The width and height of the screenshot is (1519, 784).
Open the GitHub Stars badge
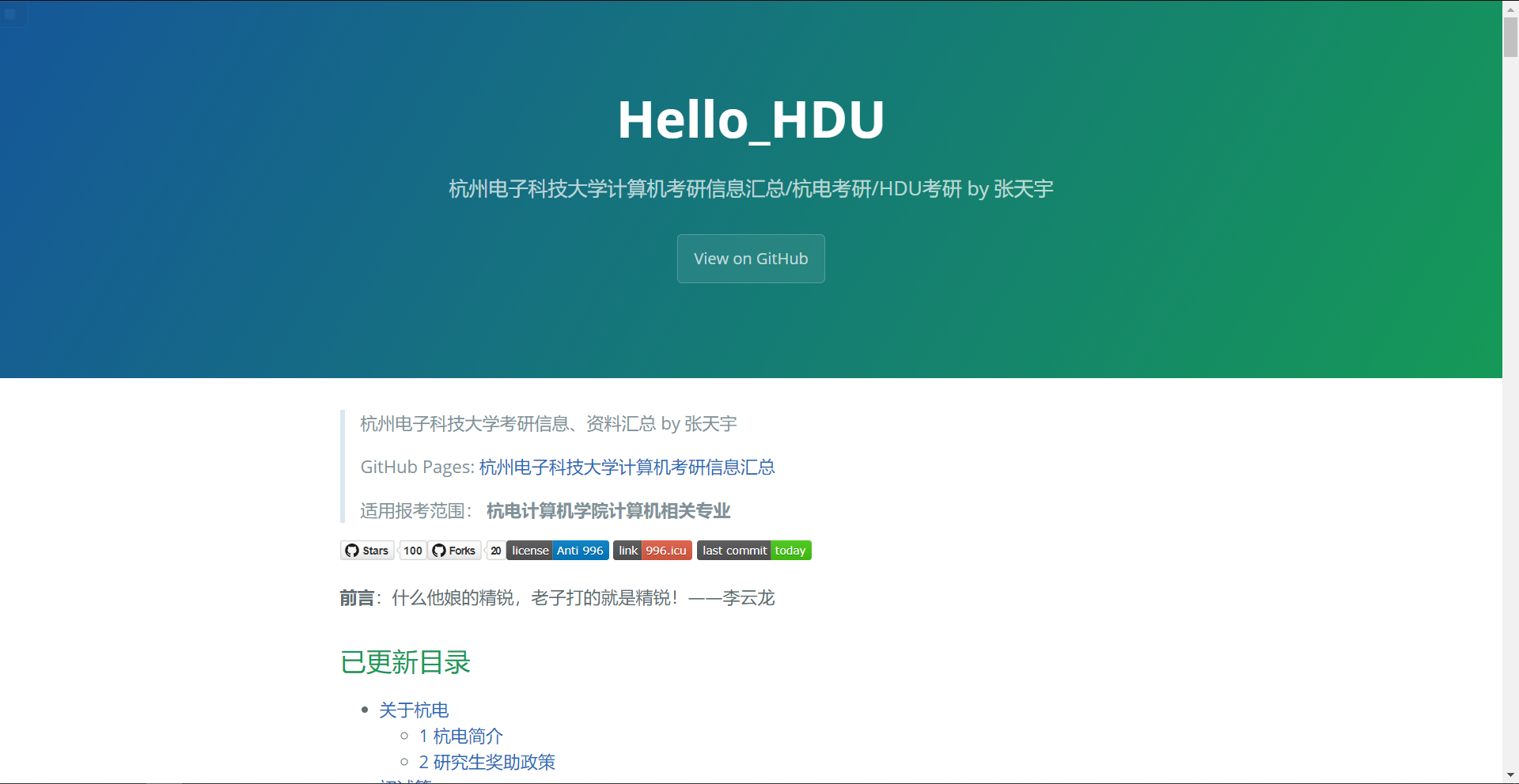[x=367, y=551]
